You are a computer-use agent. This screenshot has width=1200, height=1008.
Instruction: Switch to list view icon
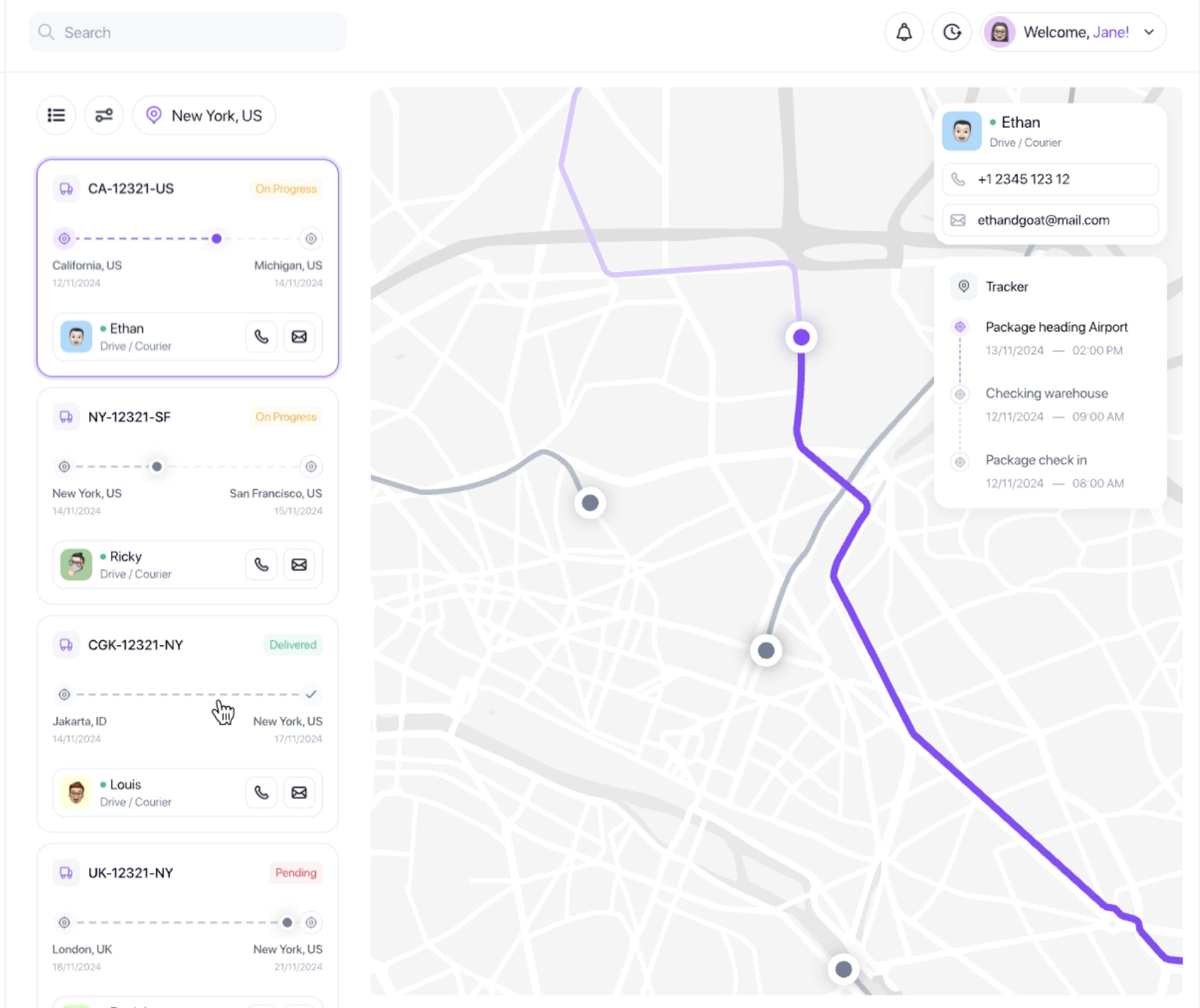click(x=57, y=115)
